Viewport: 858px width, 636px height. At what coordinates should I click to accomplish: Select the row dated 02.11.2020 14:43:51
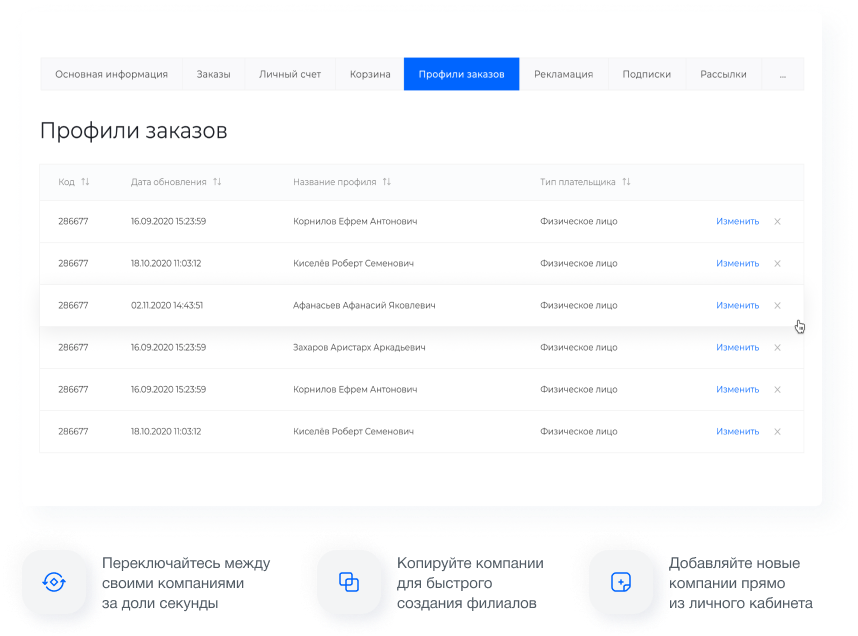pos(167,306)
